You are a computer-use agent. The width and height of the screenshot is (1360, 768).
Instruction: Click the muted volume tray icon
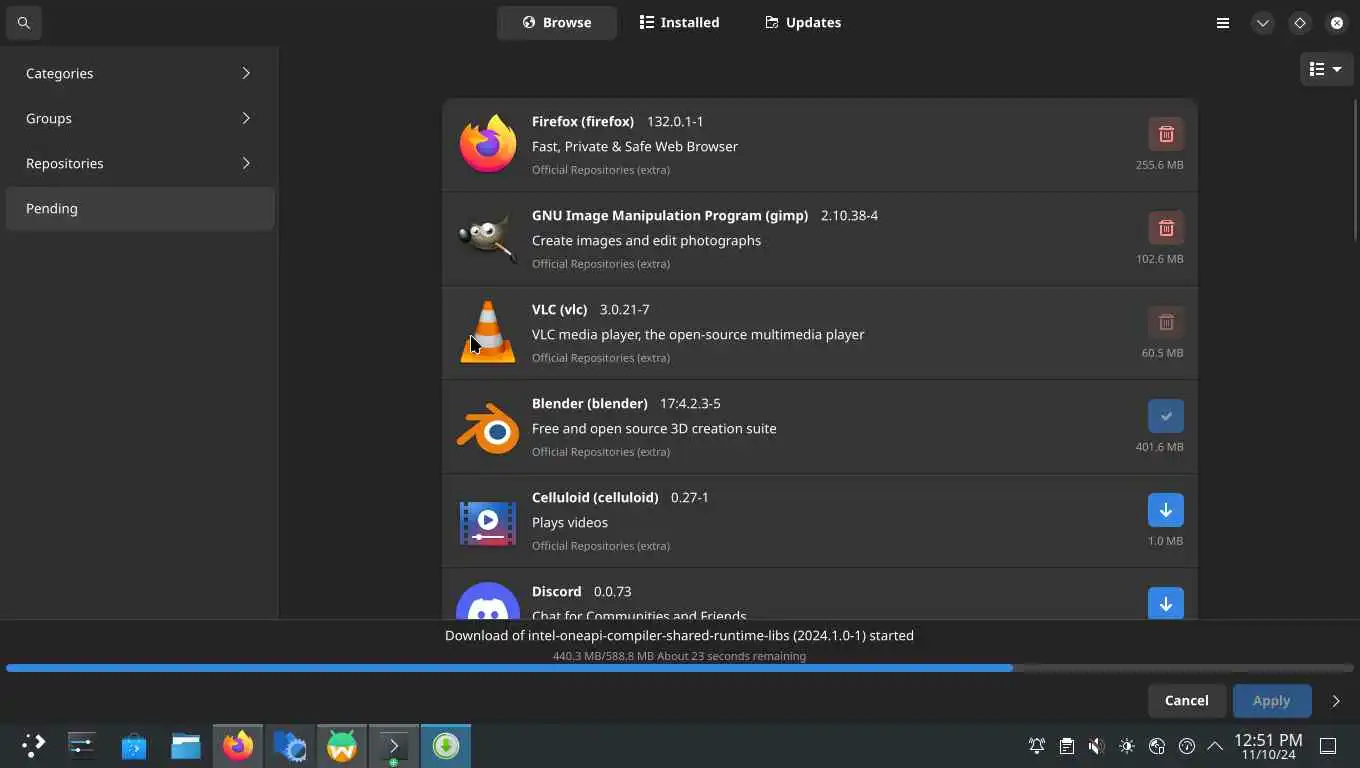(1097, 746)
